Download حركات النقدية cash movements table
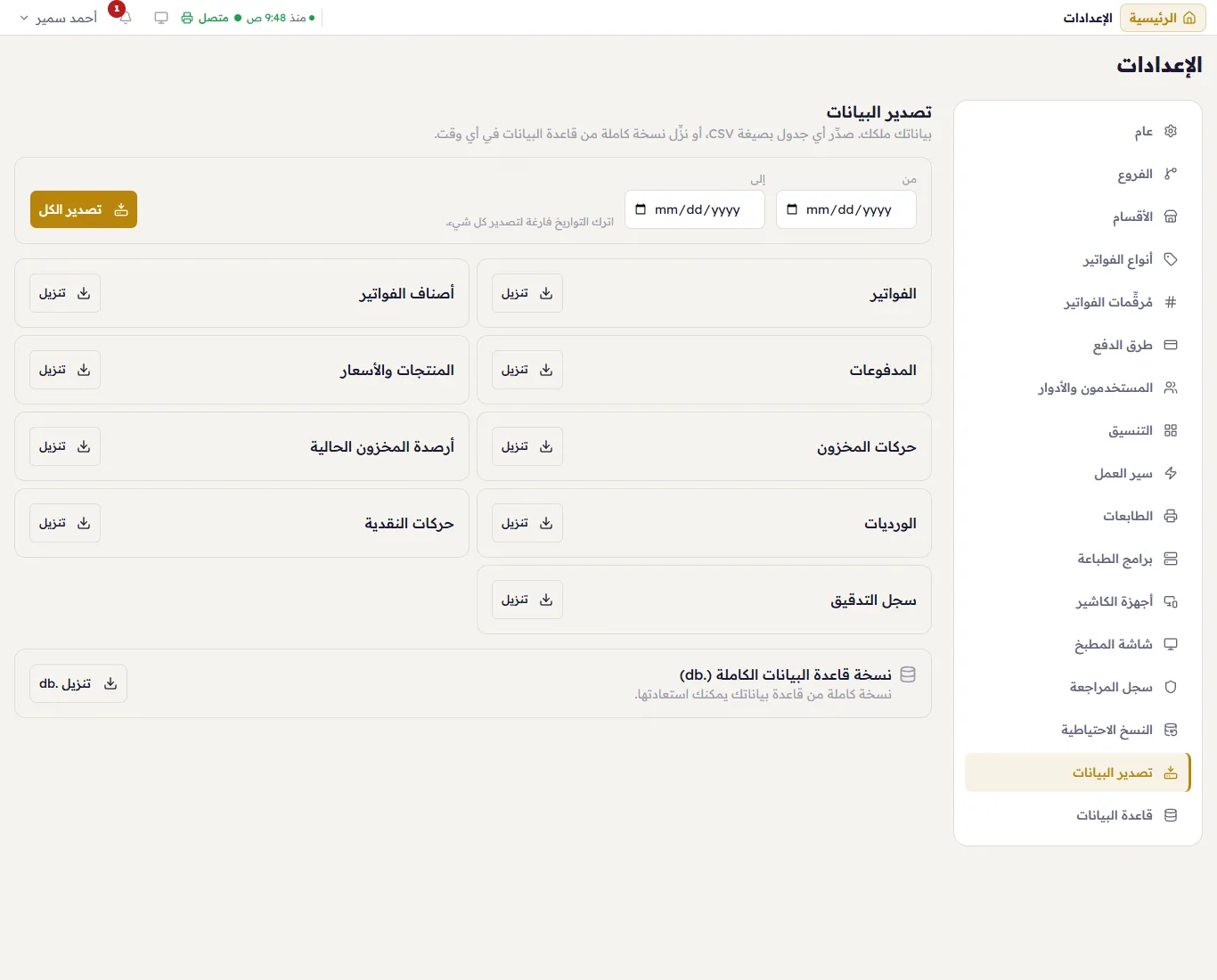 (65, 523)
